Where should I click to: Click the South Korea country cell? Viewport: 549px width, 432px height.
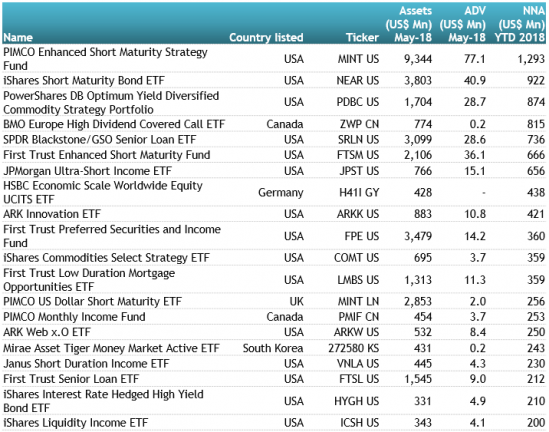tap(273, 348)
